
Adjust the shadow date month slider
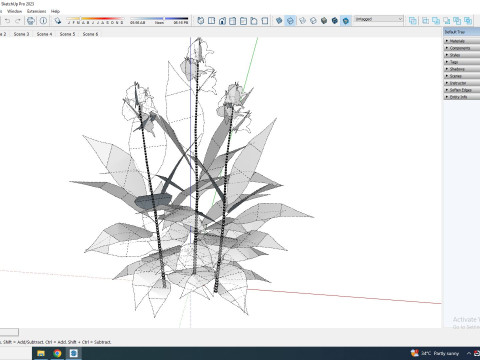coord(95,21)
